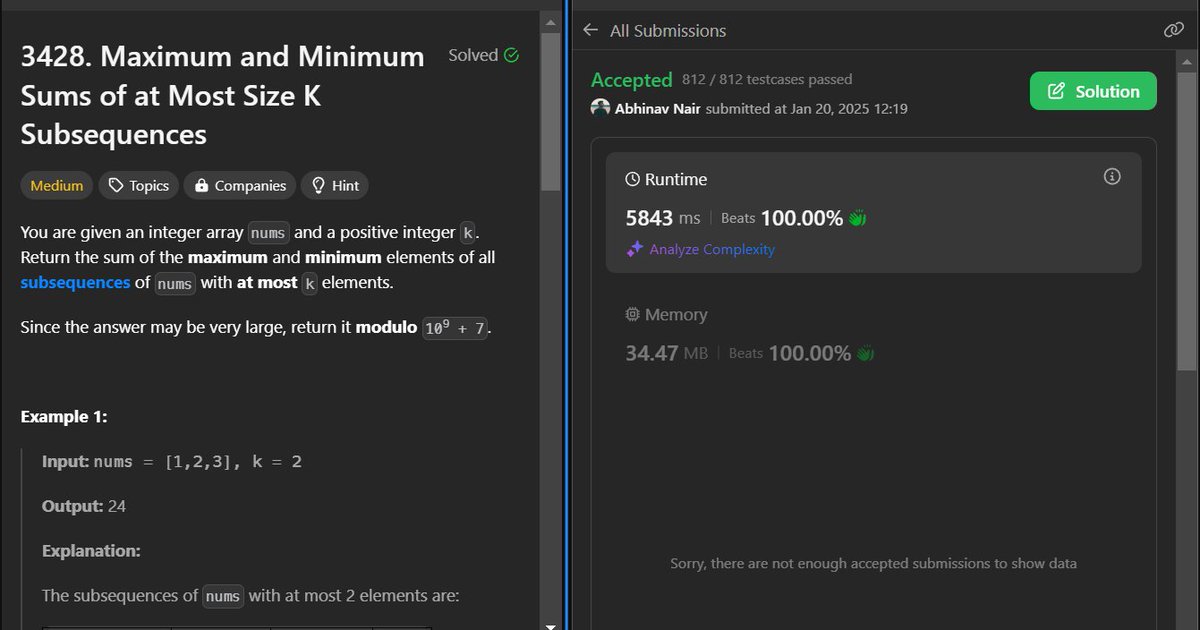
Task: Open the green Solution button
Action: click(x=1093, y=91)
